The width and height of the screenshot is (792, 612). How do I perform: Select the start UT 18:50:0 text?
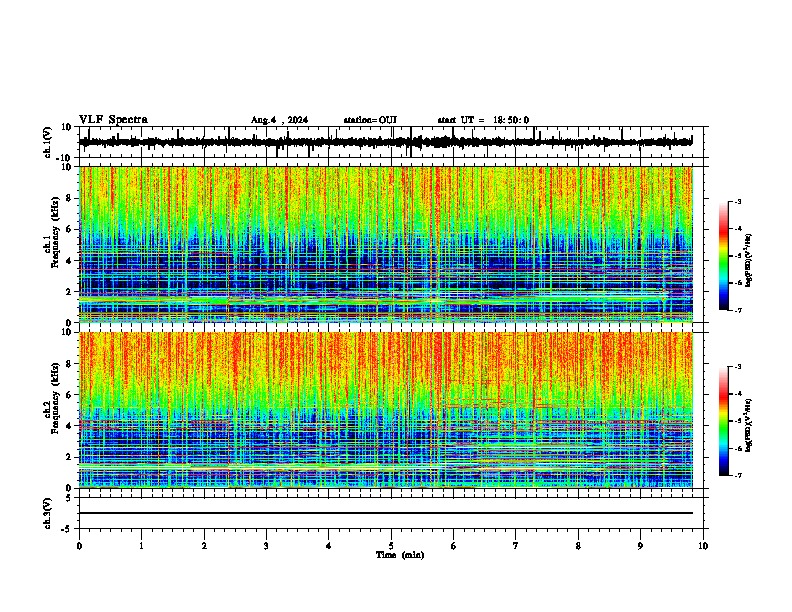pyautogui.click(x=483, y=120)
